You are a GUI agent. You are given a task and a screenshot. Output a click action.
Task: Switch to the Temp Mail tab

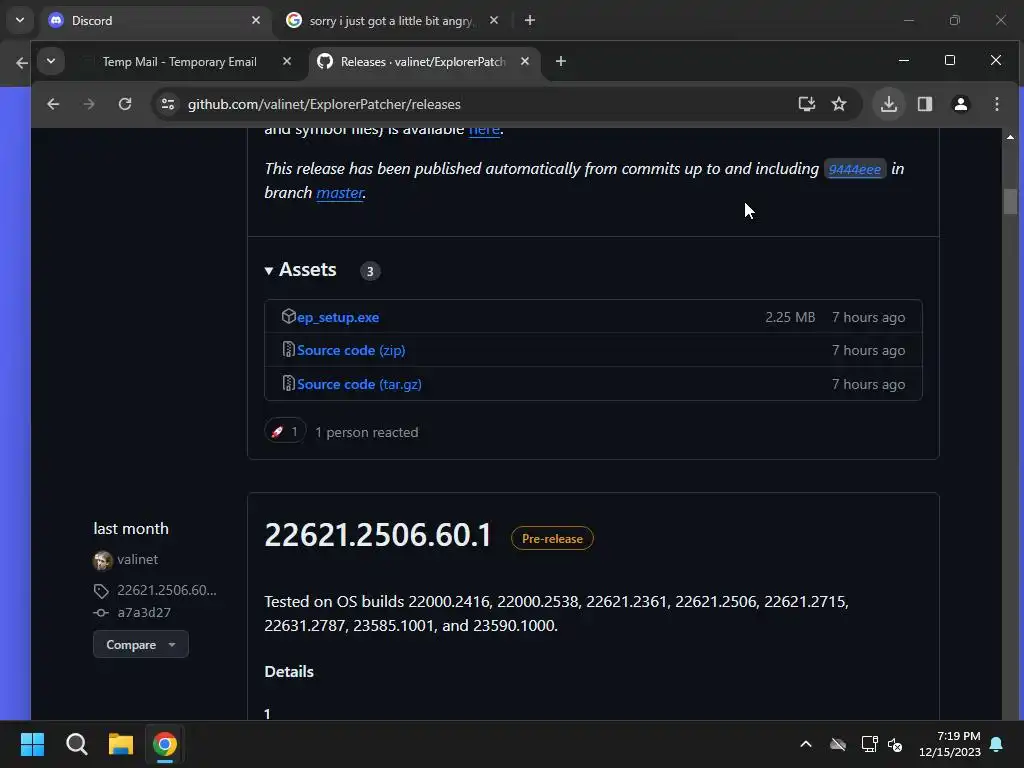[180, 61]
